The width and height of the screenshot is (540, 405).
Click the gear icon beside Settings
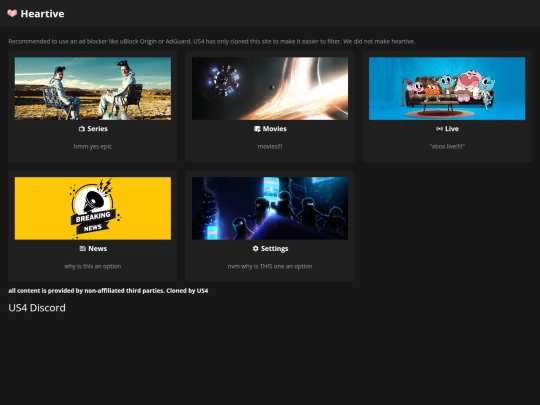pyautogui.click(x=256, y=248)
